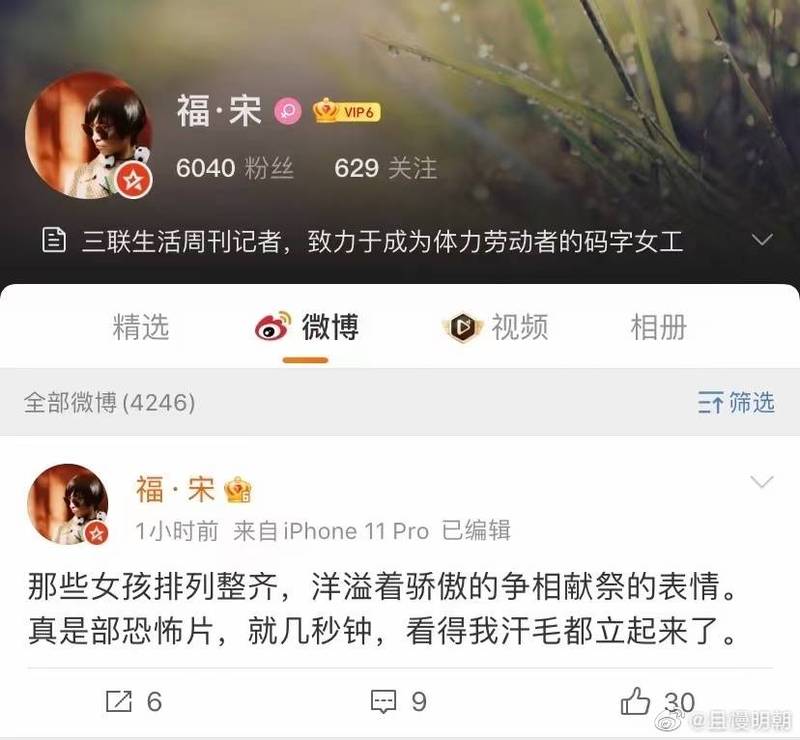The image size is (800, 740).
Task: Expand the profile bio with chevron
Action: (x=762, y=239)
